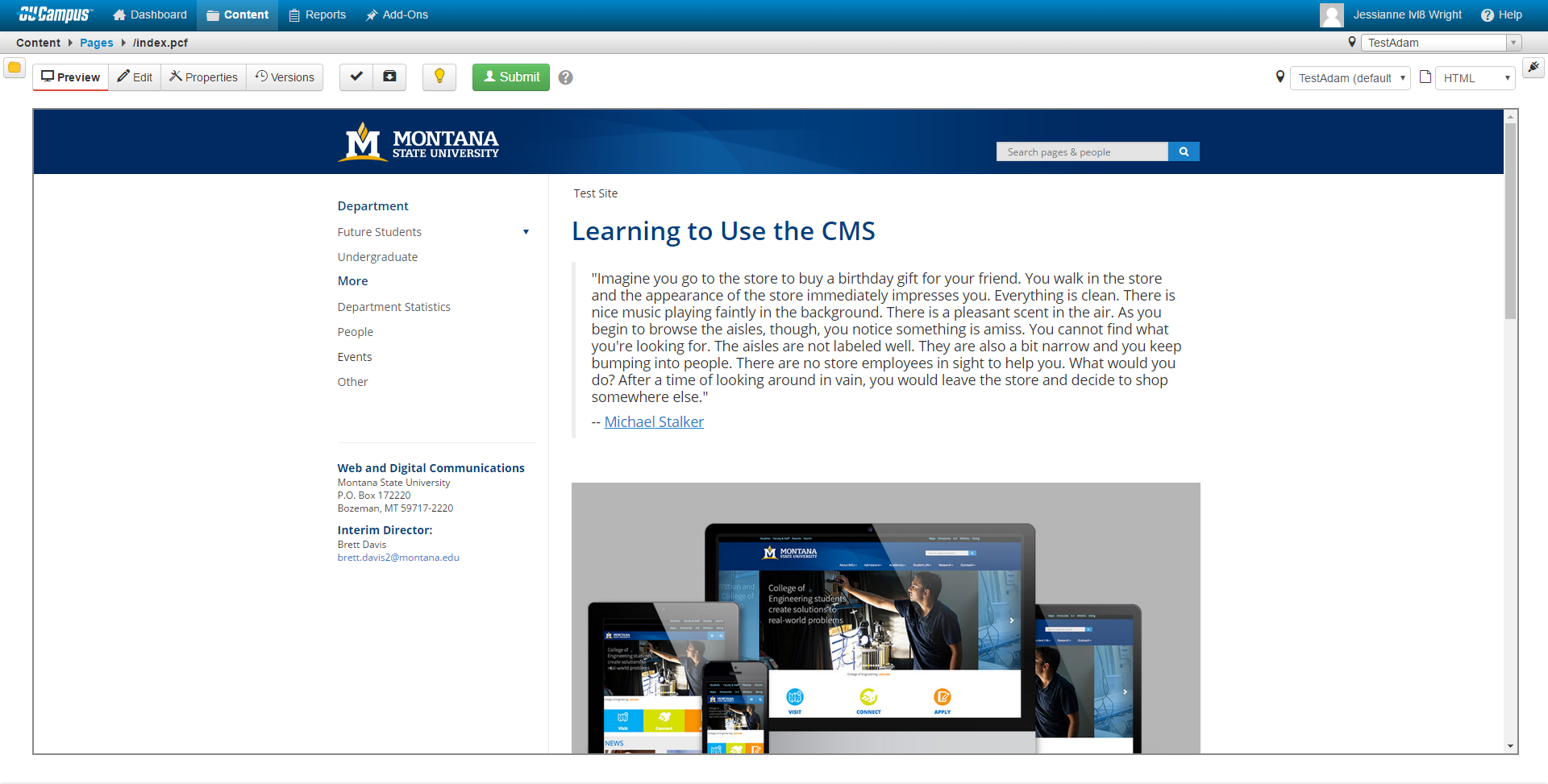Viewport: 1548px width, 784px height.
Task: Open the plug gadgets sidebar icon
Action: (1533, 68)
